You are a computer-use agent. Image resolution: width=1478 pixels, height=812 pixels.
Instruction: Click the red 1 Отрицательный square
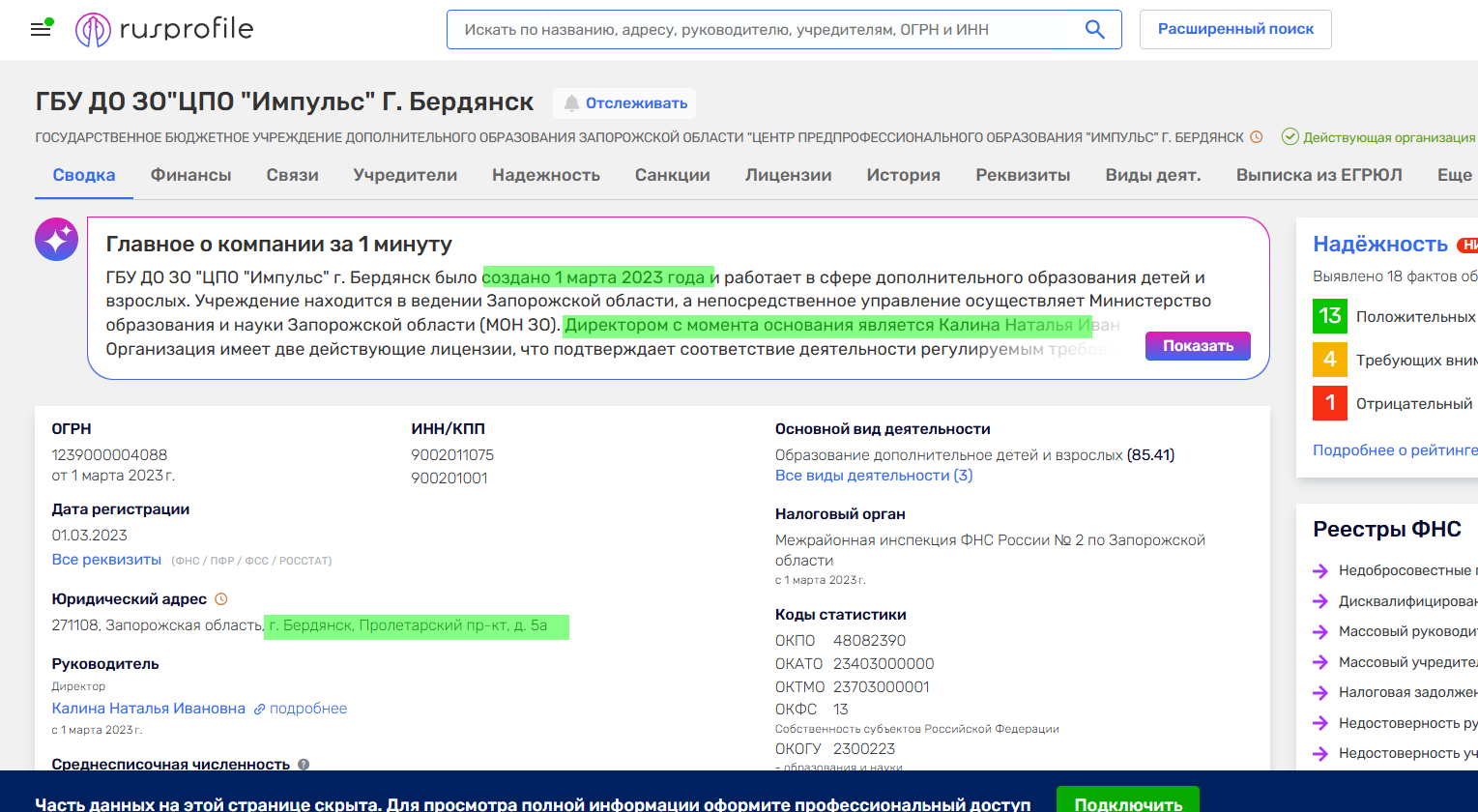[1330, 403]
